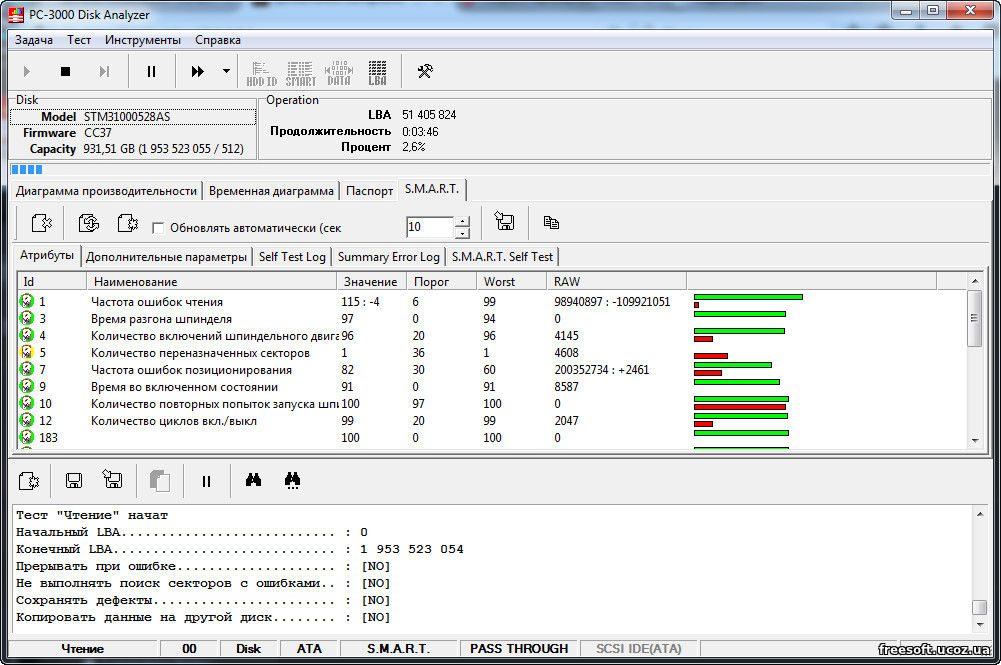The image size is (1001, 665).
Task: Click the Find next binoculars icon
Action: pos(292,481)
